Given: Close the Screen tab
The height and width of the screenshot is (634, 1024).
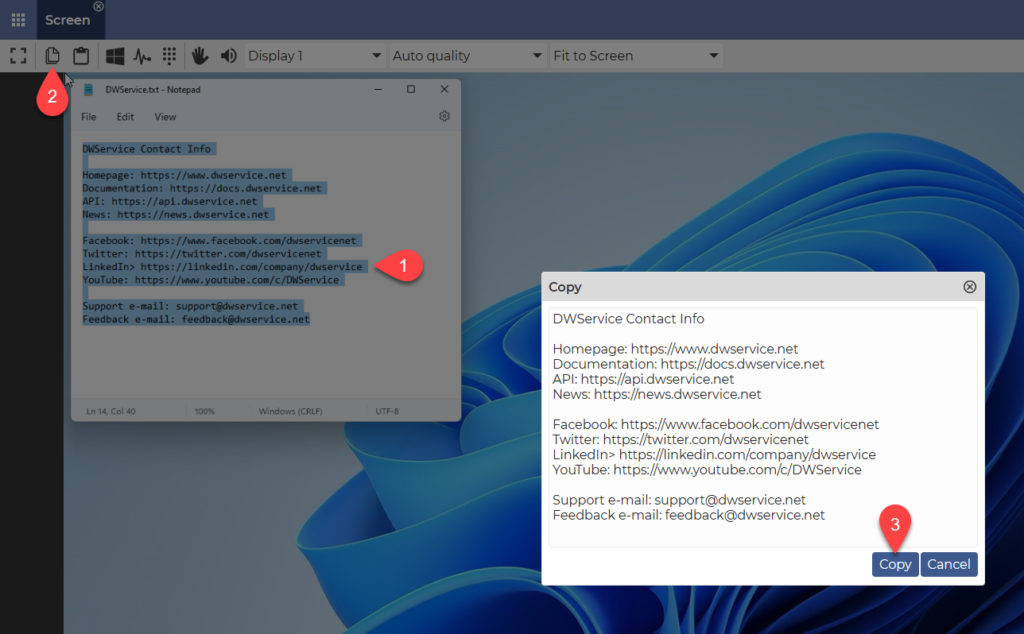Looking at the screenshot, I should [98, 6].
